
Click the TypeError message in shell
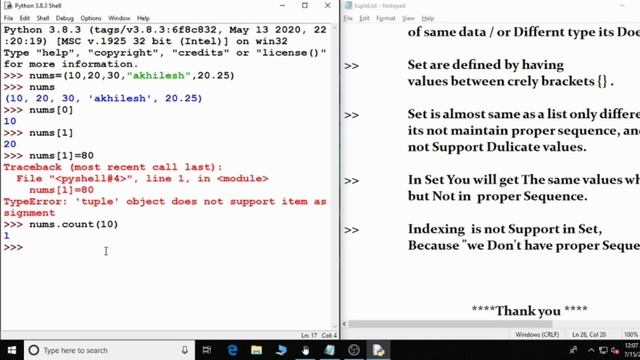[165, 207]
